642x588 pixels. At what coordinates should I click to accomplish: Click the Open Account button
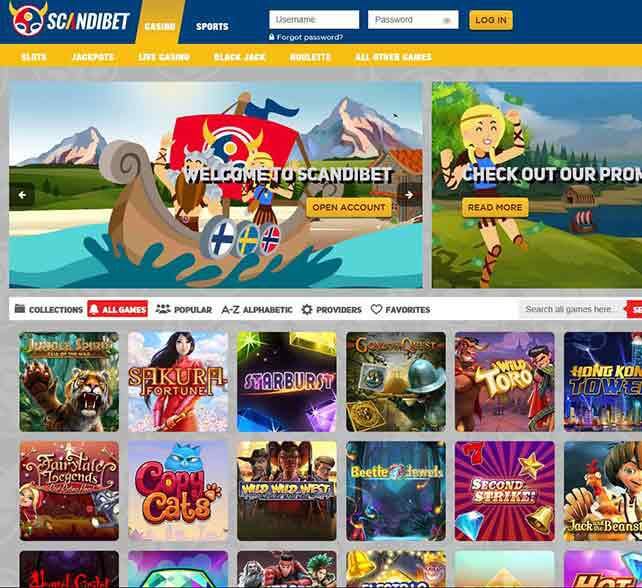click(349, 207)
